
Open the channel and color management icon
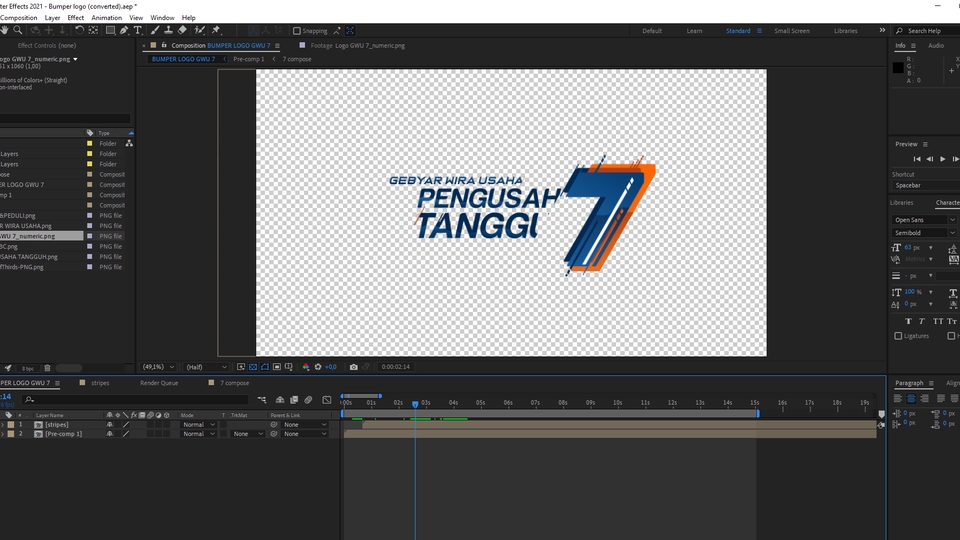[x=306, y=367]
